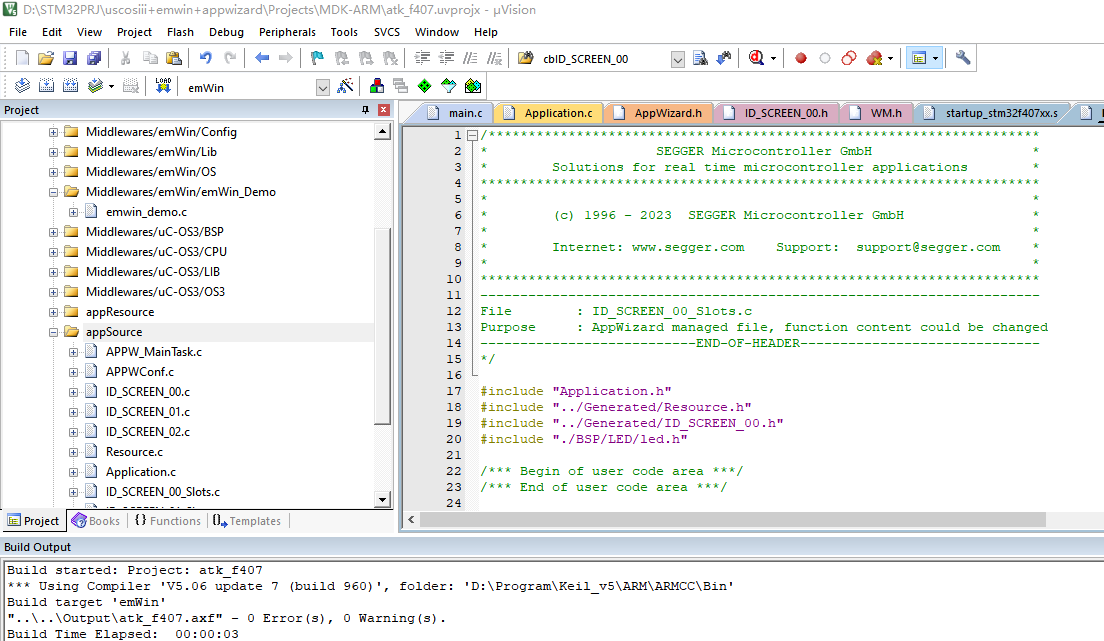The image size is (1104, 641).
Task: Click the Batch Build icon
Action: 95,86
